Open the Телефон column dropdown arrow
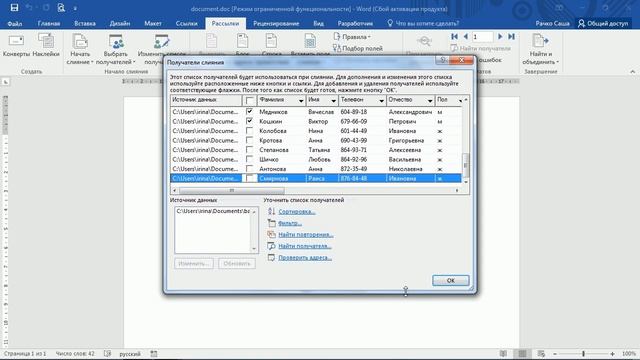This screenshot has width=640, height=360. (381, 100)
